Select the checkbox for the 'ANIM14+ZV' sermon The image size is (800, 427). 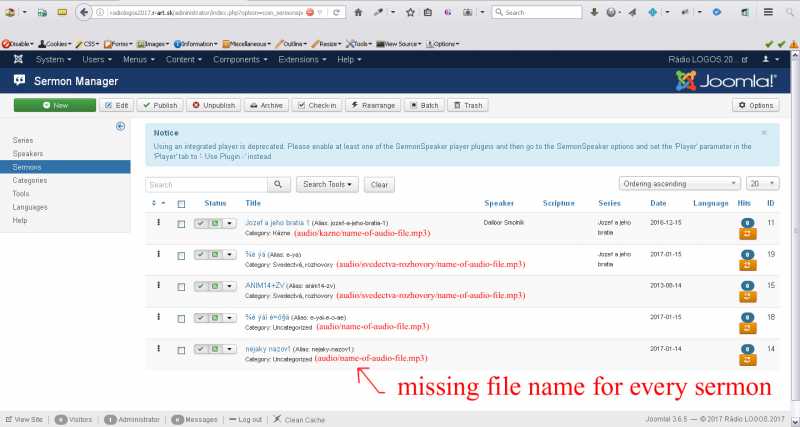click(x=181, y=287)
